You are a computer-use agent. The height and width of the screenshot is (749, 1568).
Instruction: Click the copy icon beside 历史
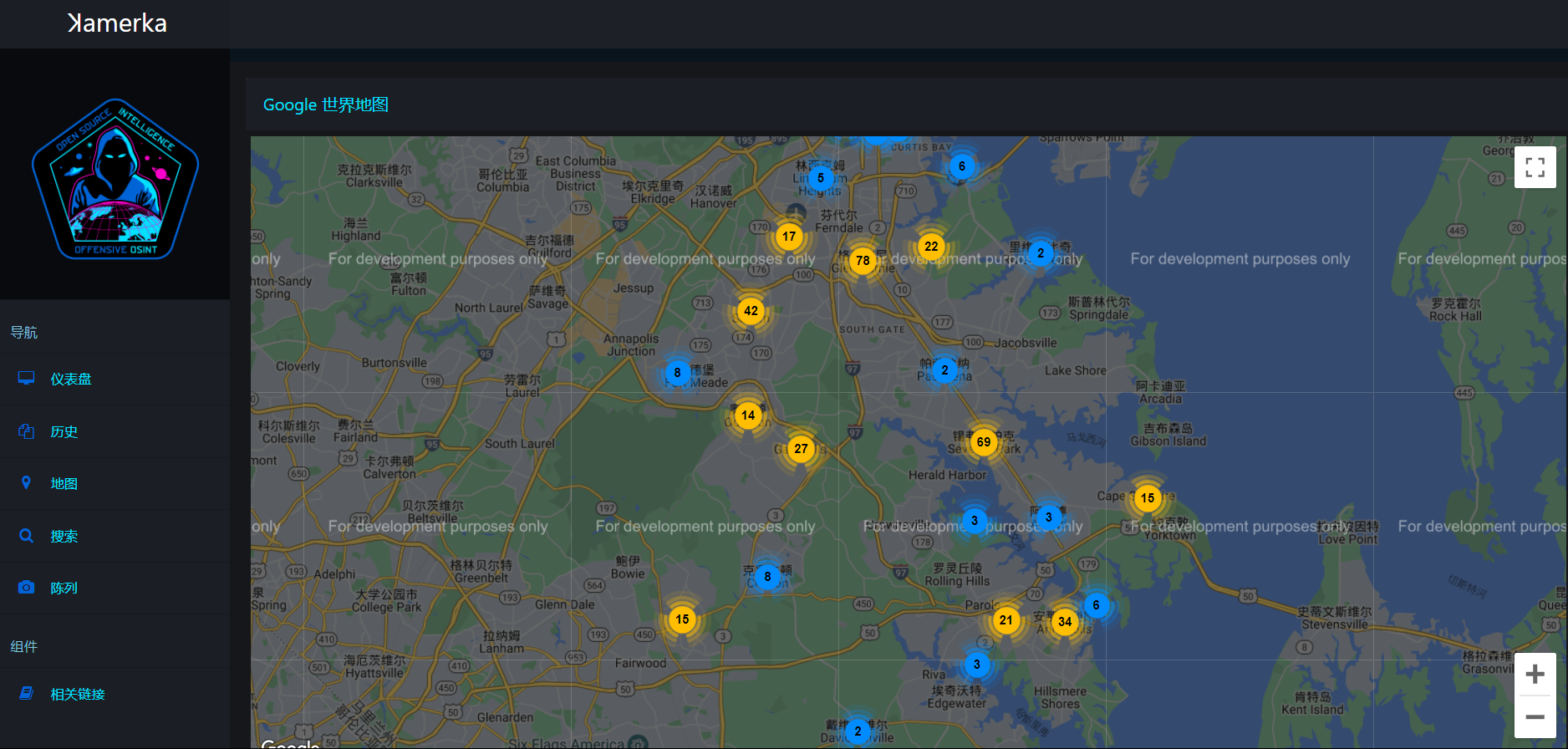27,431
